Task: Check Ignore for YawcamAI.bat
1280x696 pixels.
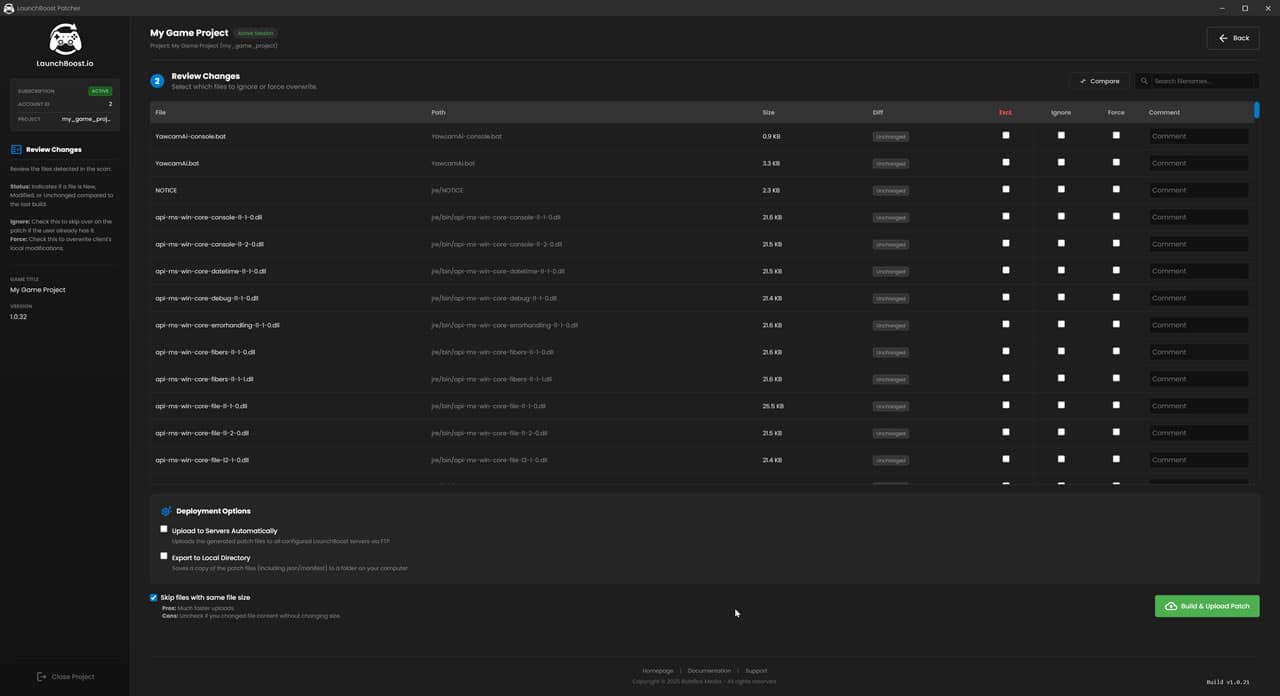Action: pos(1061,162)
